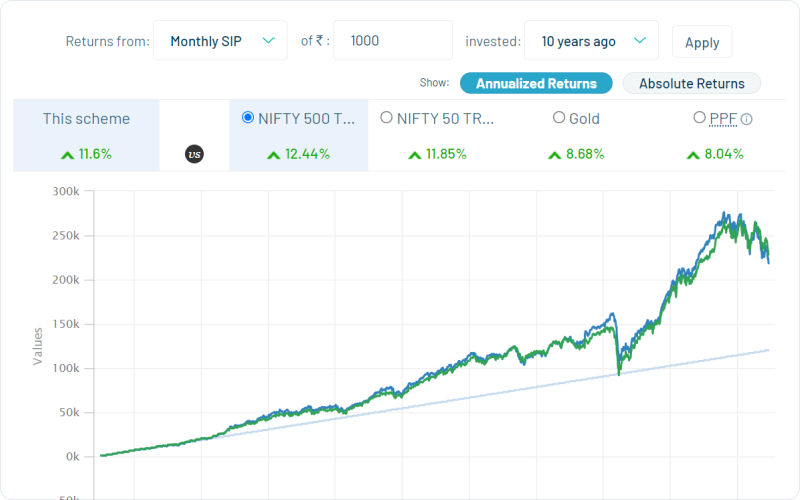The image size is (800, 500).
Task: Click the info icon beside PPF
Action: [746, 119]
